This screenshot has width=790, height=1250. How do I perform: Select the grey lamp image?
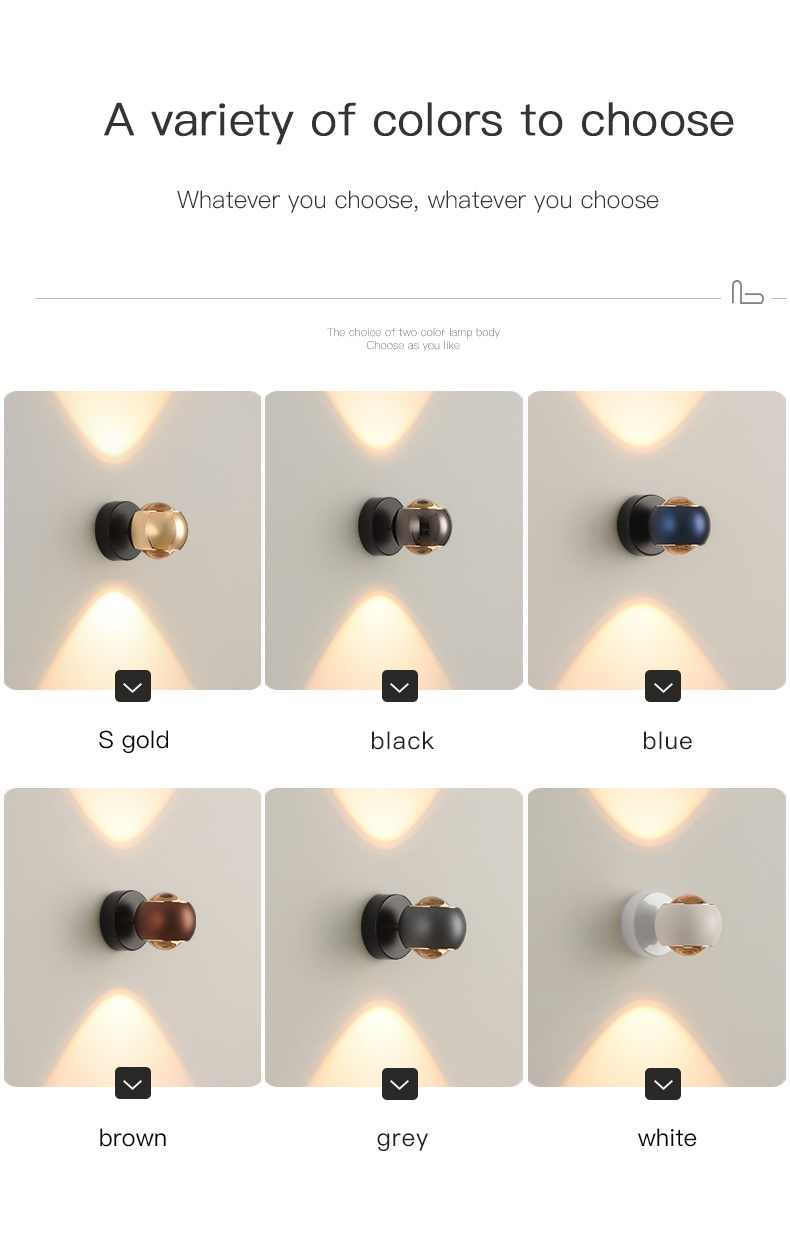(394, 937)
